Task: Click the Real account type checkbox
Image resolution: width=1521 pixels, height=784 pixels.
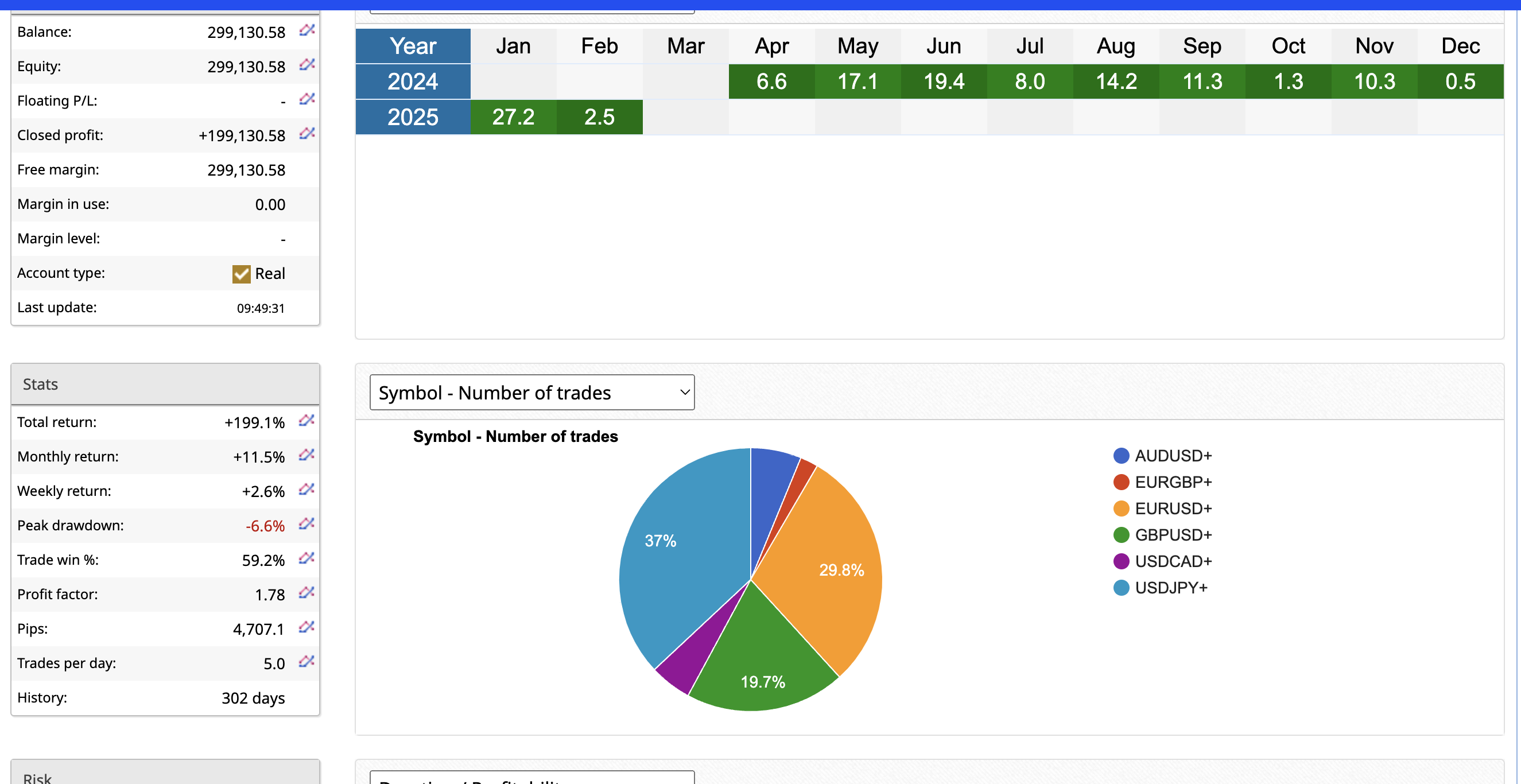Action: tap(241, 274)
